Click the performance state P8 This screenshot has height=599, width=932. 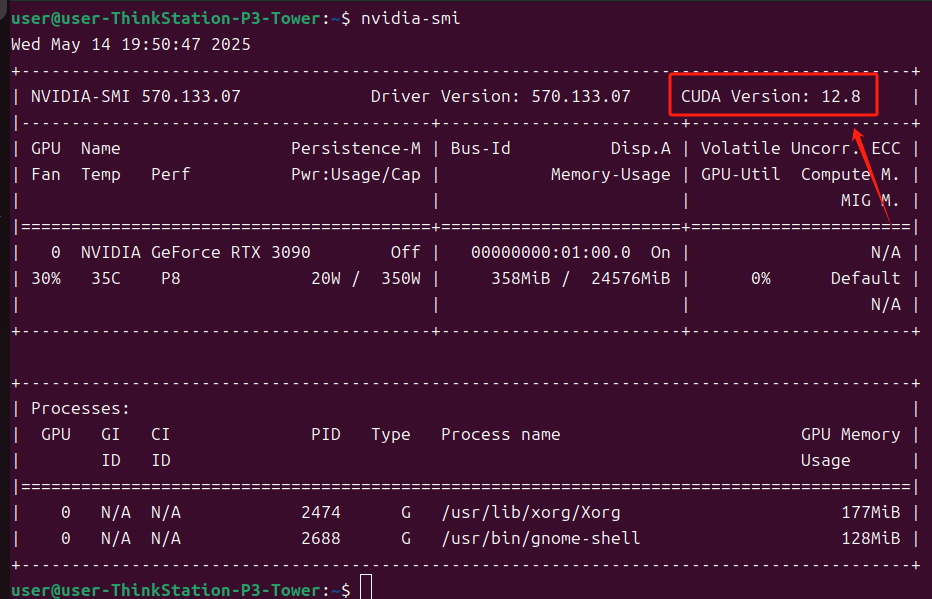[x=171, y=279]
